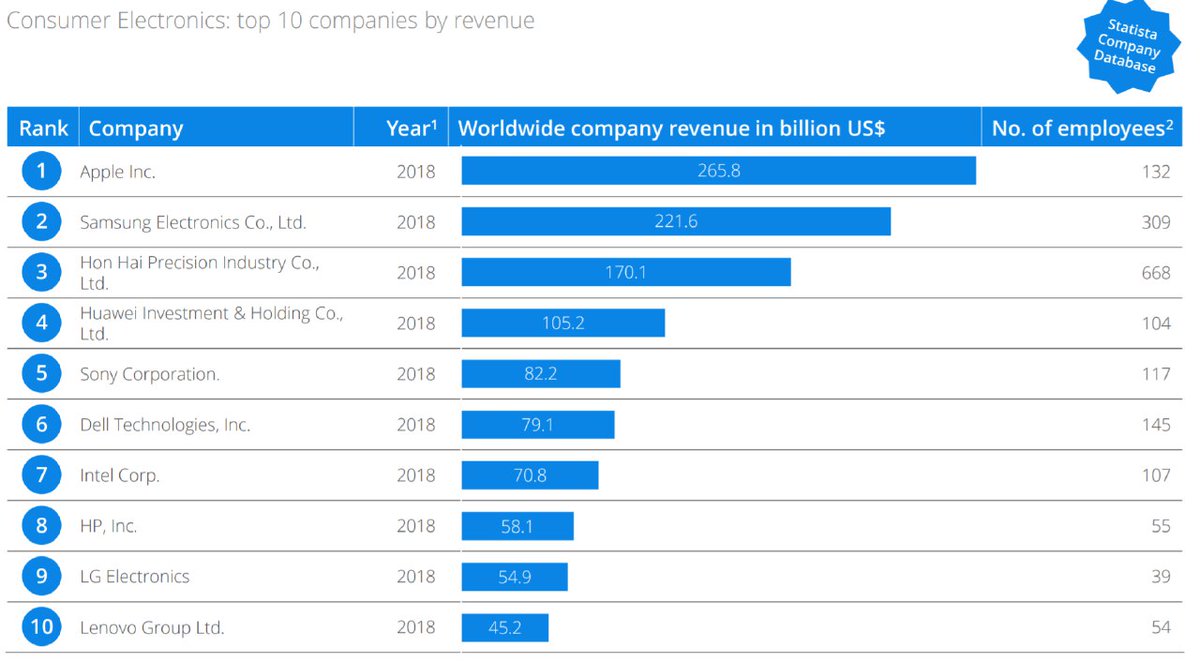Select the Dell Technologies, Inc. name

coord(165,425)
